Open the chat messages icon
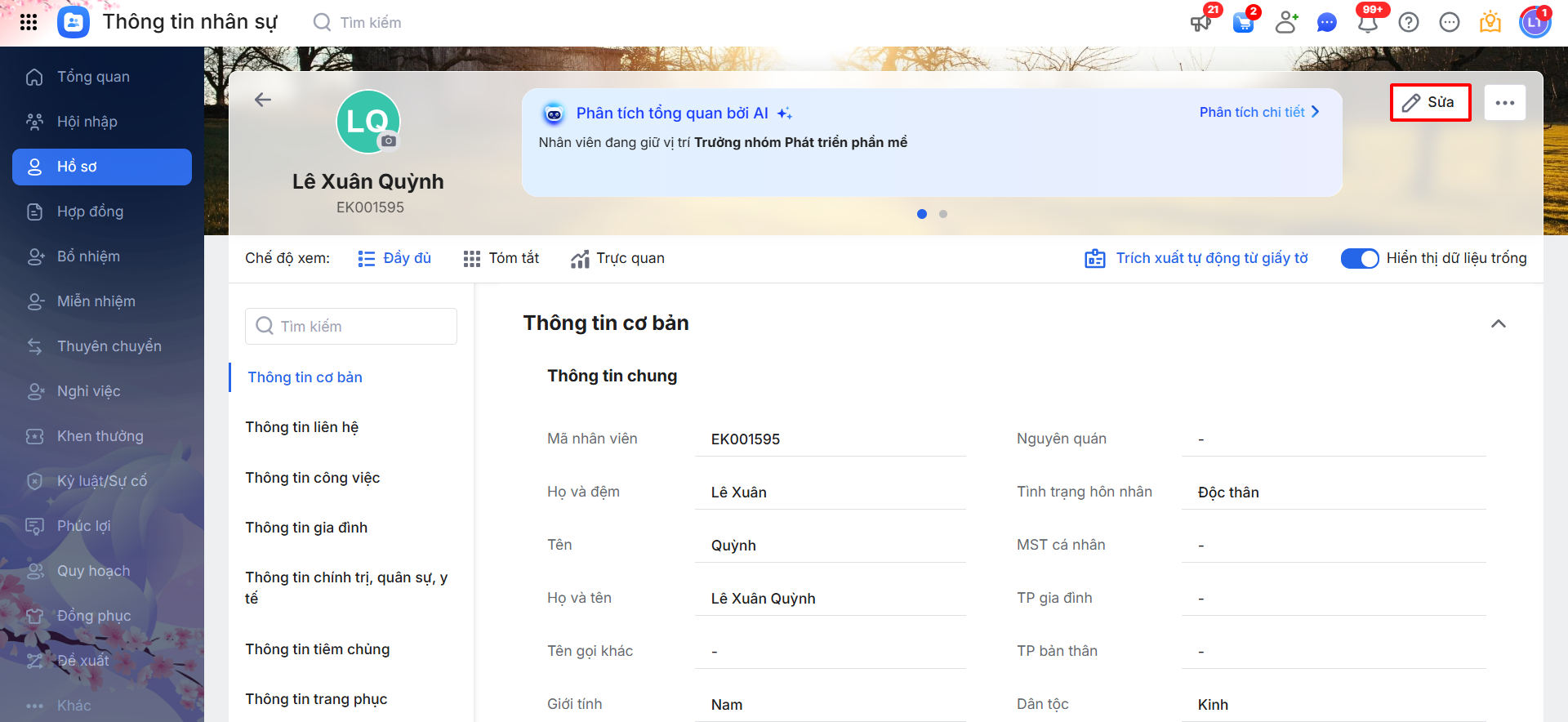This screenshot has height=722, width=1568. 1327,22
